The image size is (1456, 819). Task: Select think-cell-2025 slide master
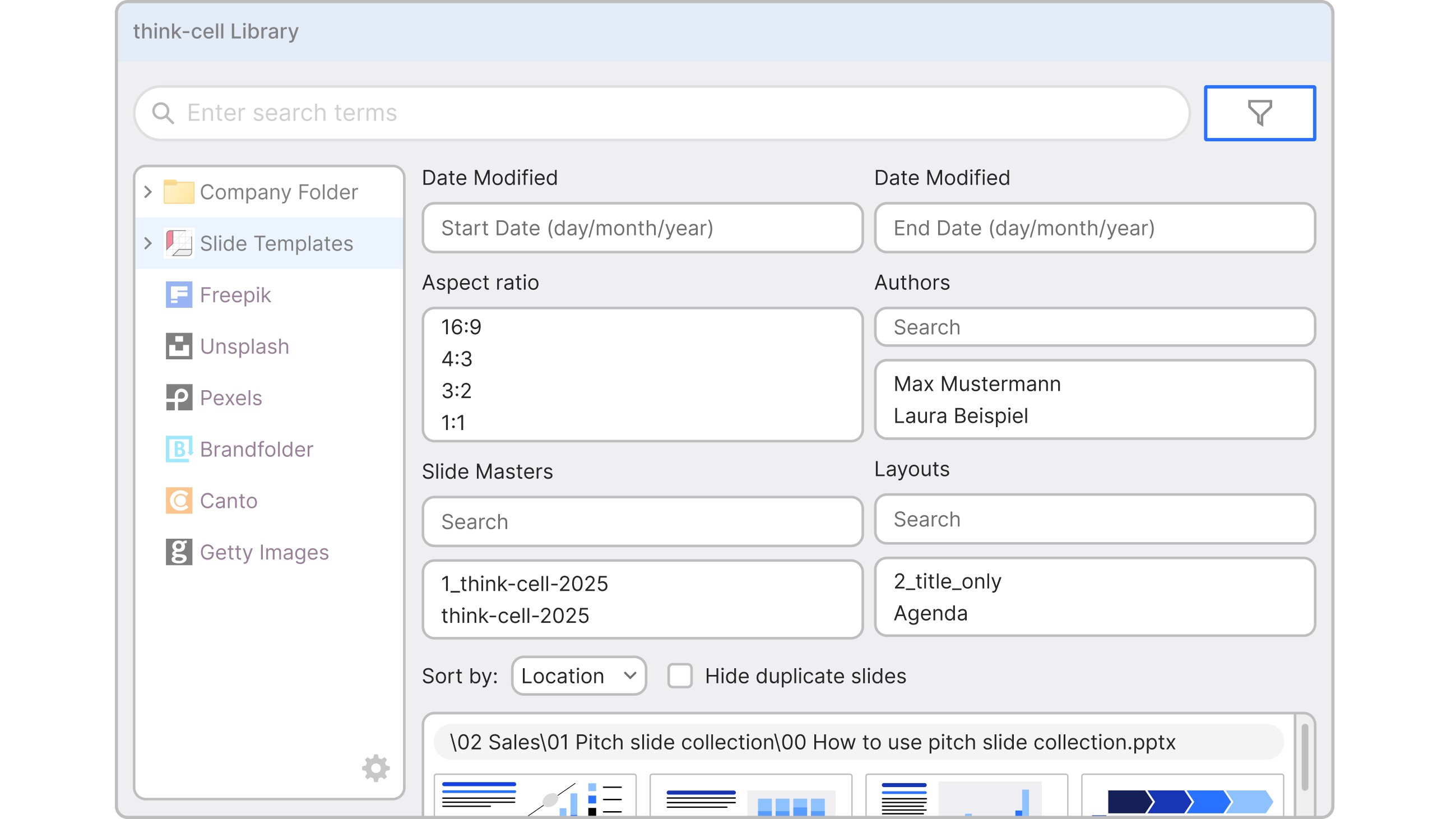(515, 616)
